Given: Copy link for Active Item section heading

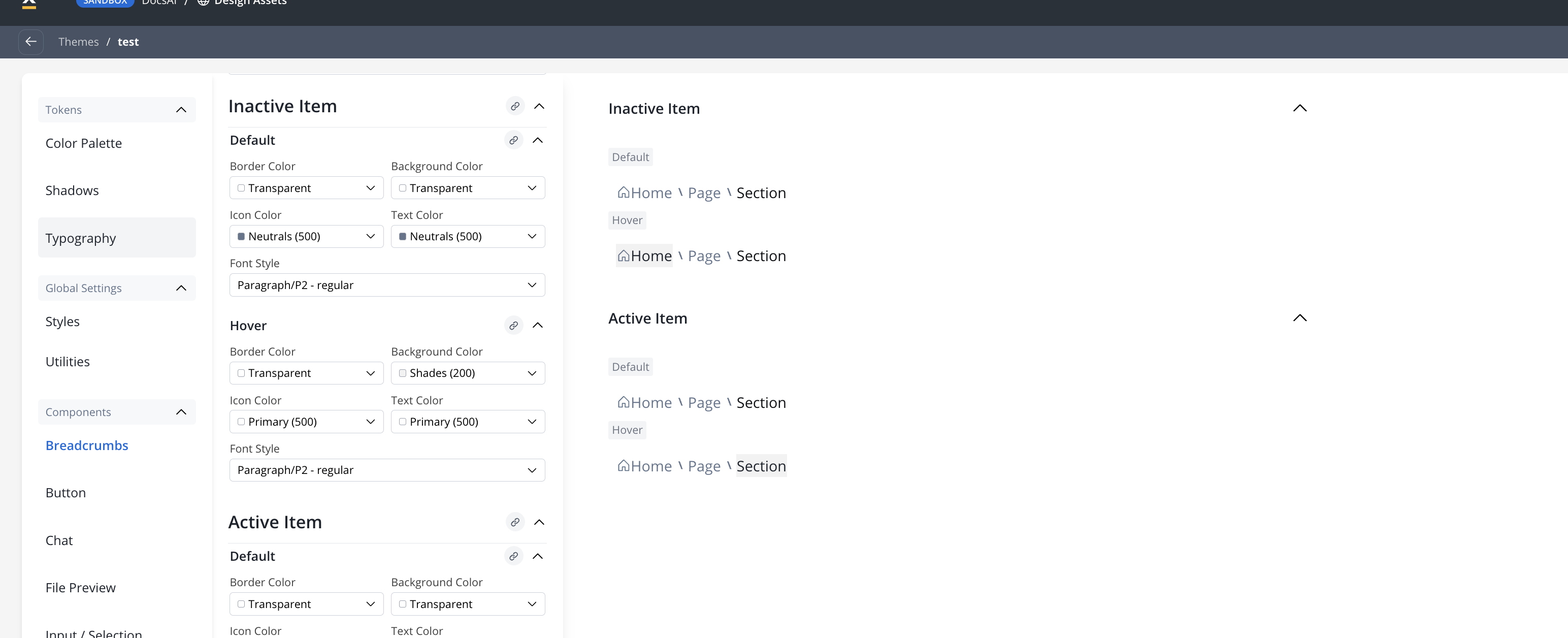Looking at the screenshot, I should [x=515, y=522].
